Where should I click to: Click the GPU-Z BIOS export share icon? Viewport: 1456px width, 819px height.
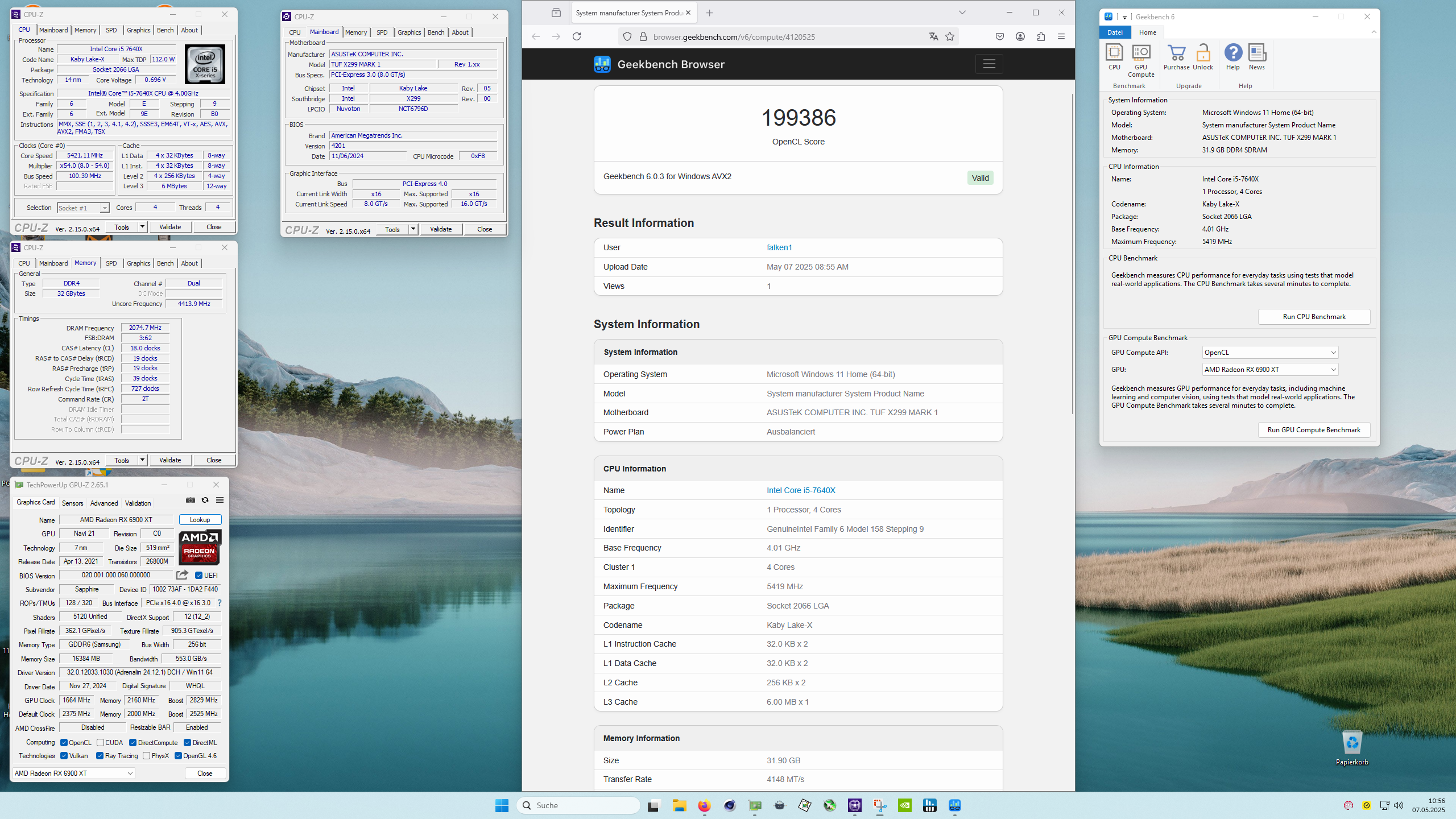click(182, 575)
